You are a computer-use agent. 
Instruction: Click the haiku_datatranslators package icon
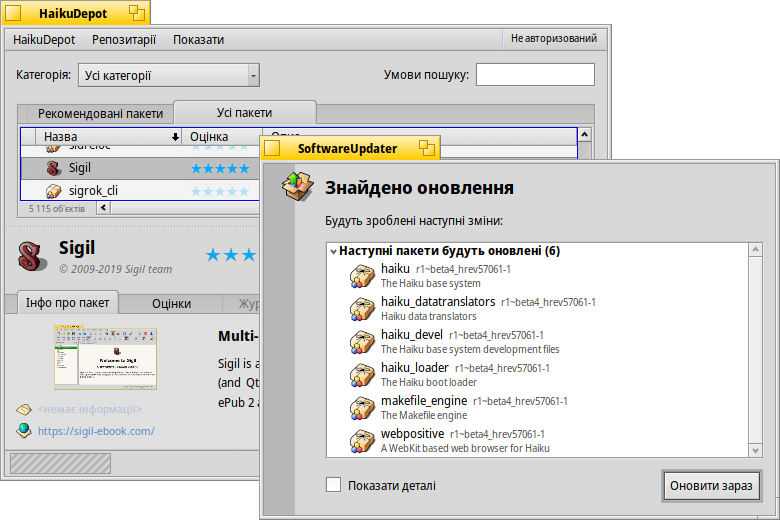[x=362, y=309]
